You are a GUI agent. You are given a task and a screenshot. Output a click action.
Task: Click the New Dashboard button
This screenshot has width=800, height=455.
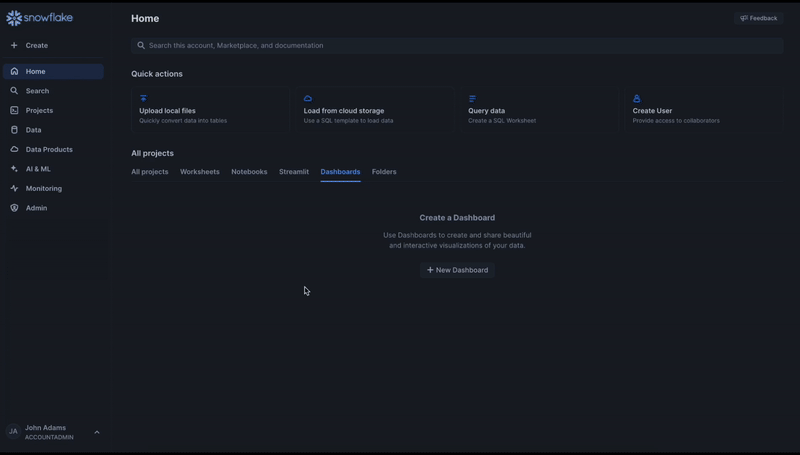click(x=457, y=270)
